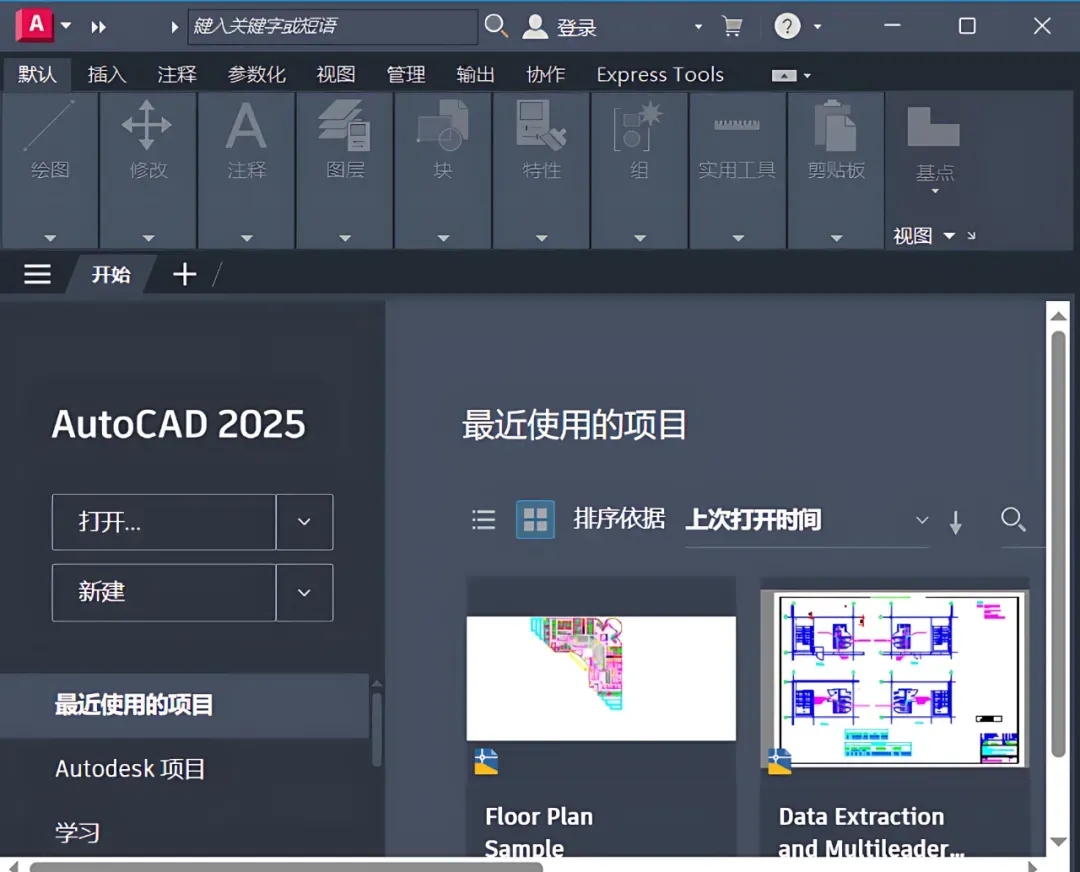Switch recent files to grid view

click(x=535, y=519)
